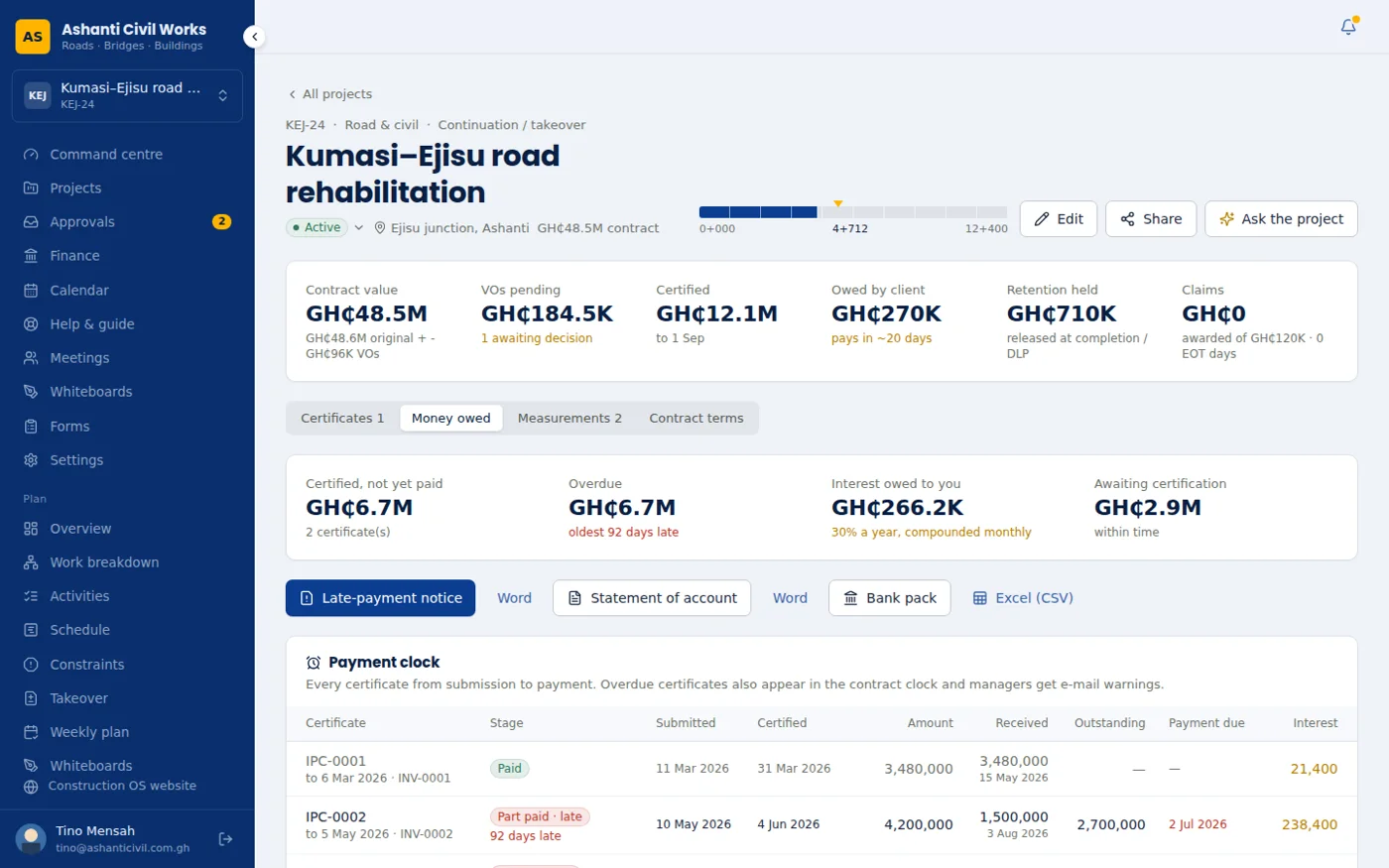
Task: Click the chainage progress bar
Action: pyautogui.click(x=853, y=212)
